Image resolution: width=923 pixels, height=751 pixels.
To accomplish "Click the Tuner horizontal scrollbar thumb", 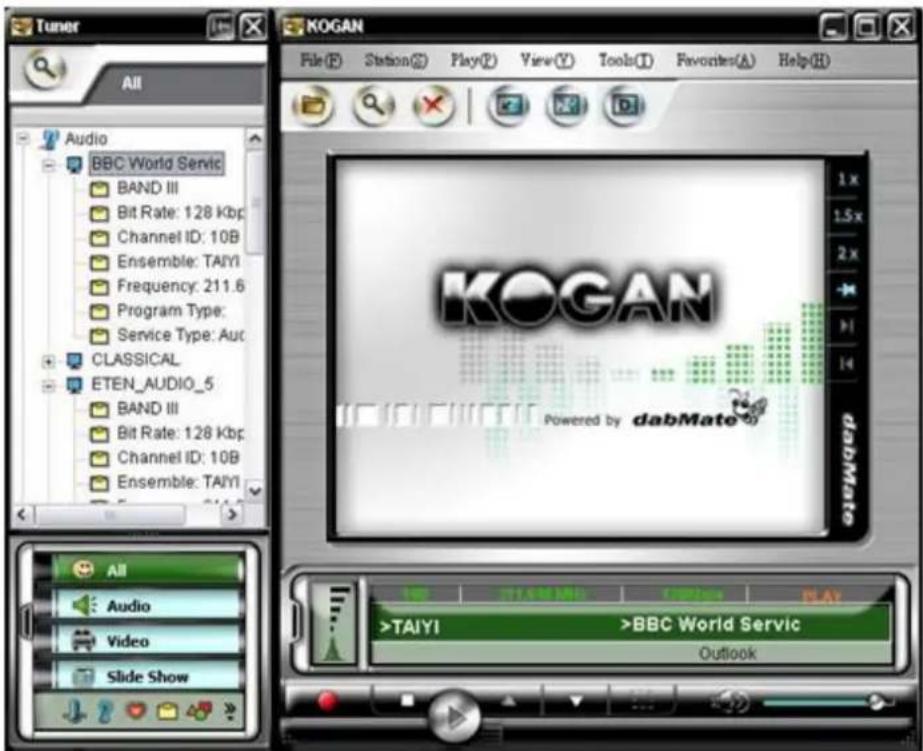I will 110,515.
